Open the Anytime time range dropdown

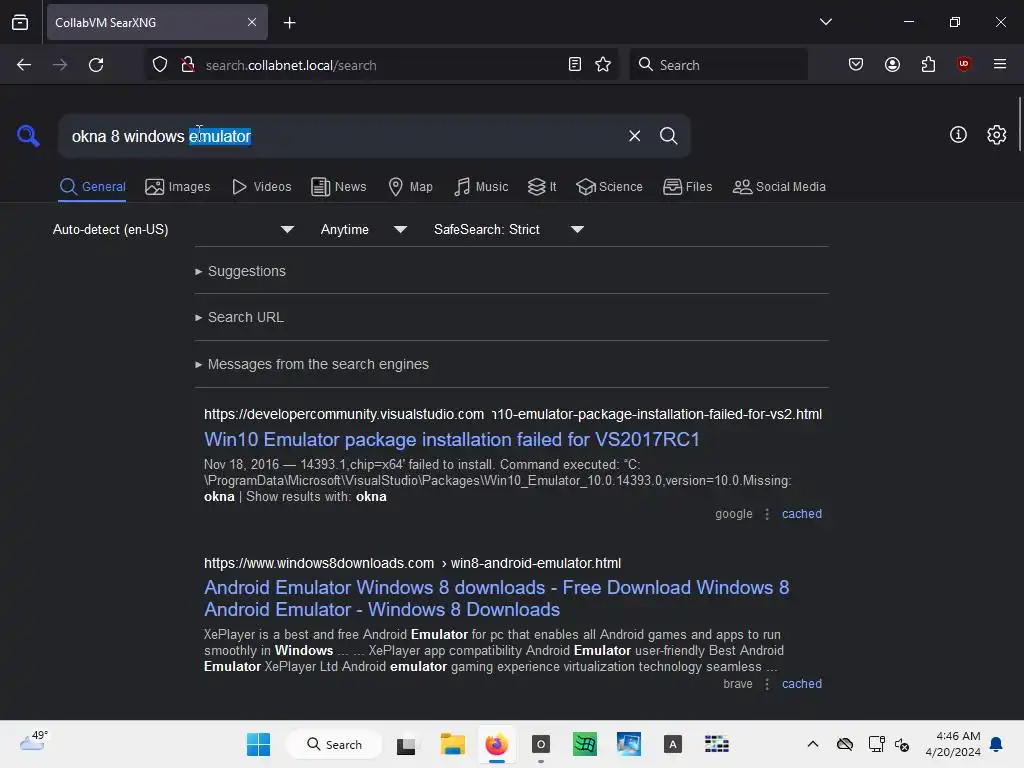pos(363,229)
